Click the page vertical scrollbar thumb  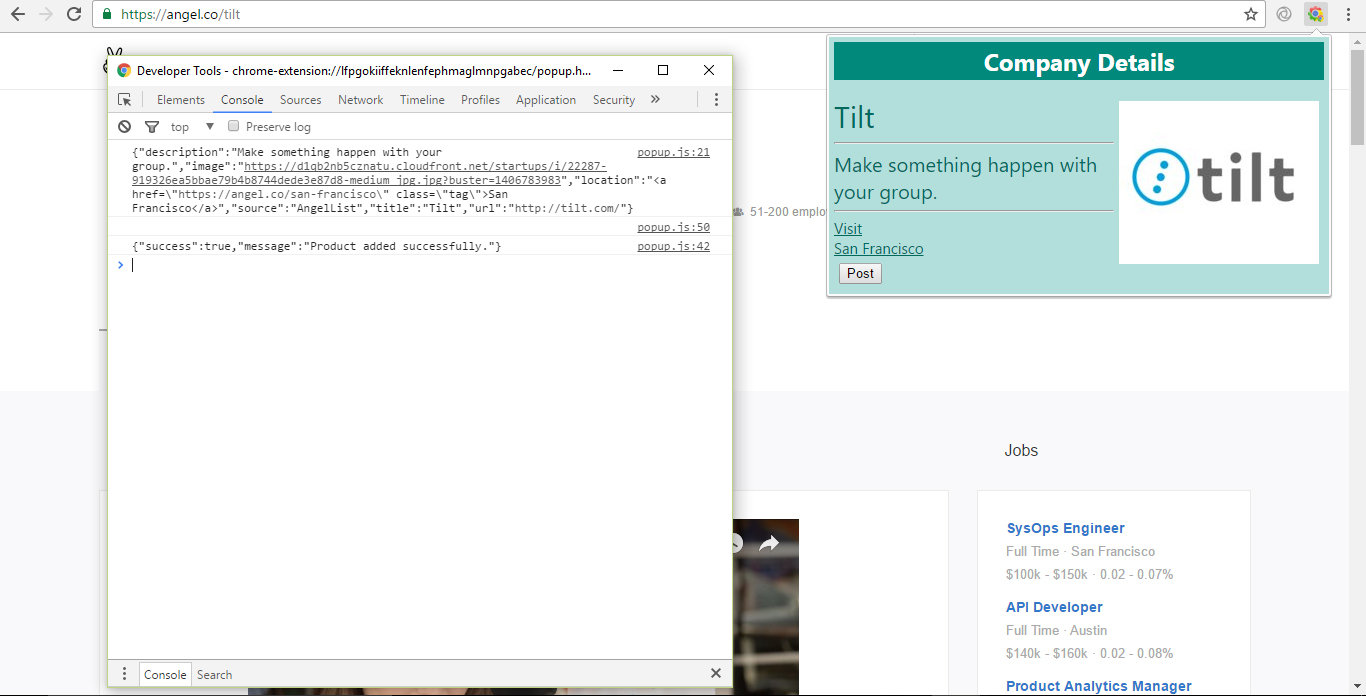[x=1357, y=97]
